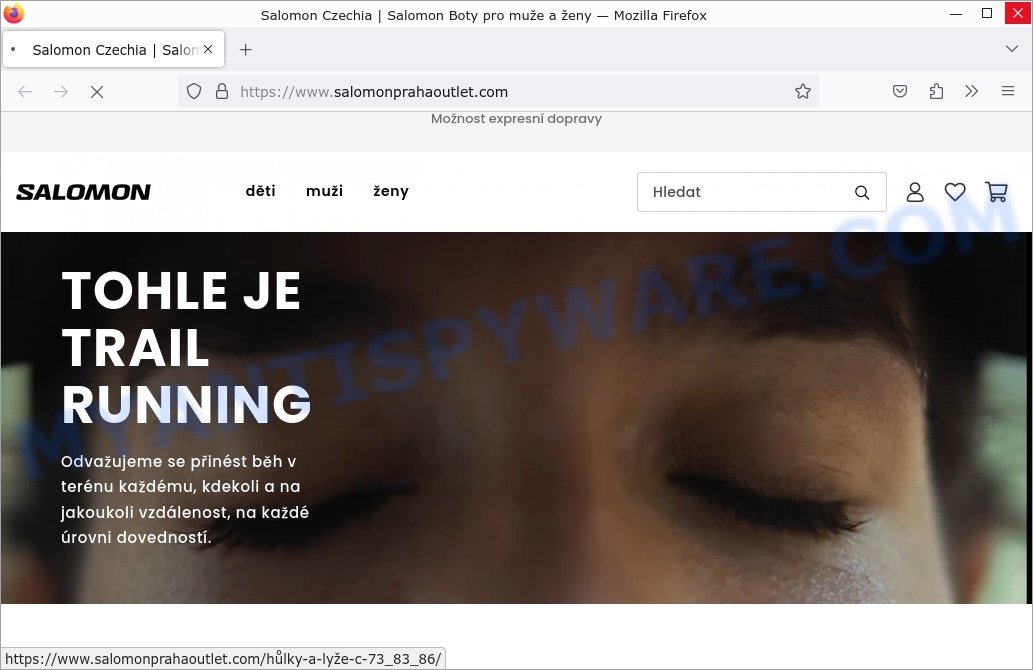Submit search with magnifier icon

(x=862, y=192)
